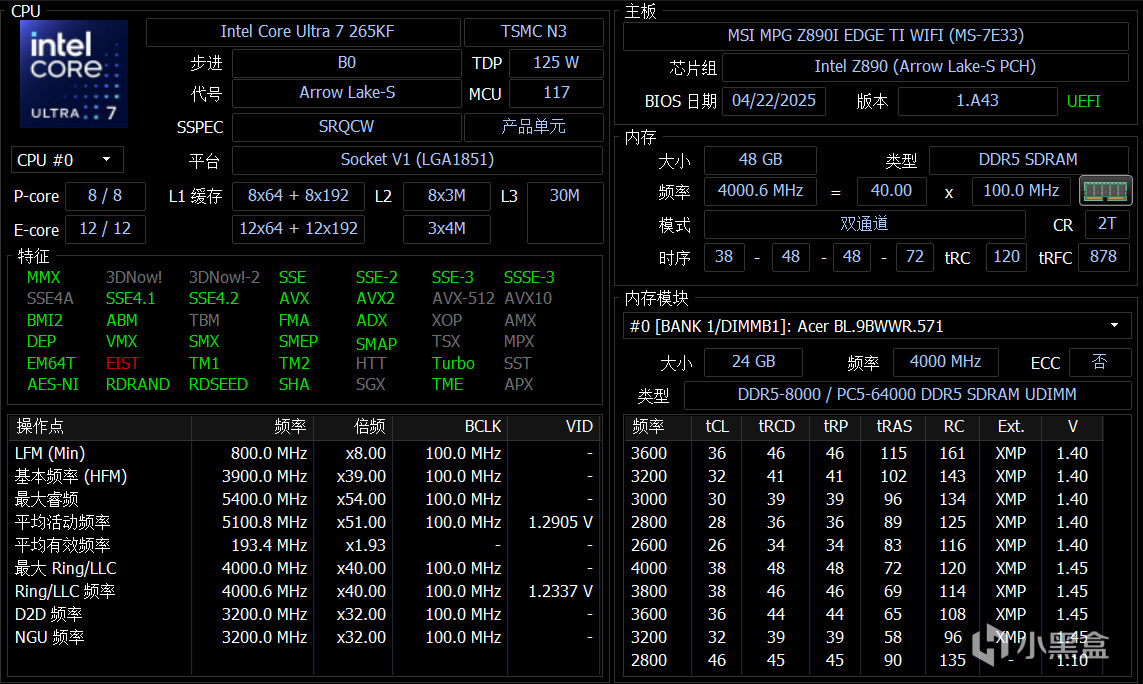
Task: Click the ECC value 否
Action: point(1099,362)
